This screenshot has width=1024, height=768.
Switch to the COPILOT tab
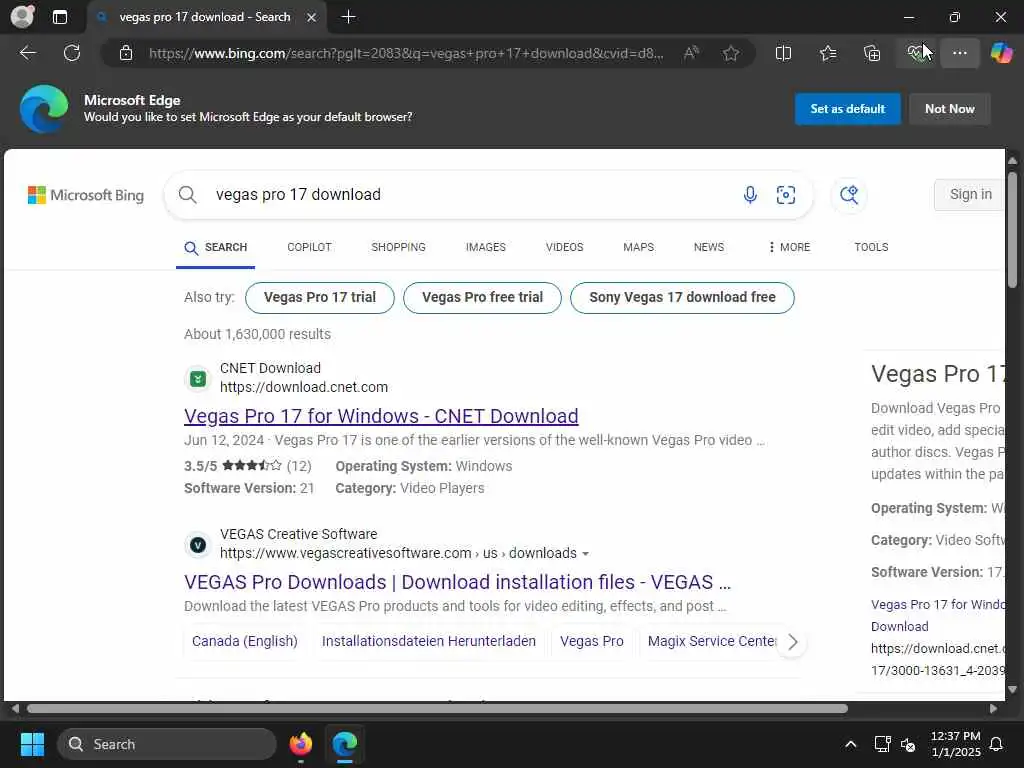[x=309, y=248]
